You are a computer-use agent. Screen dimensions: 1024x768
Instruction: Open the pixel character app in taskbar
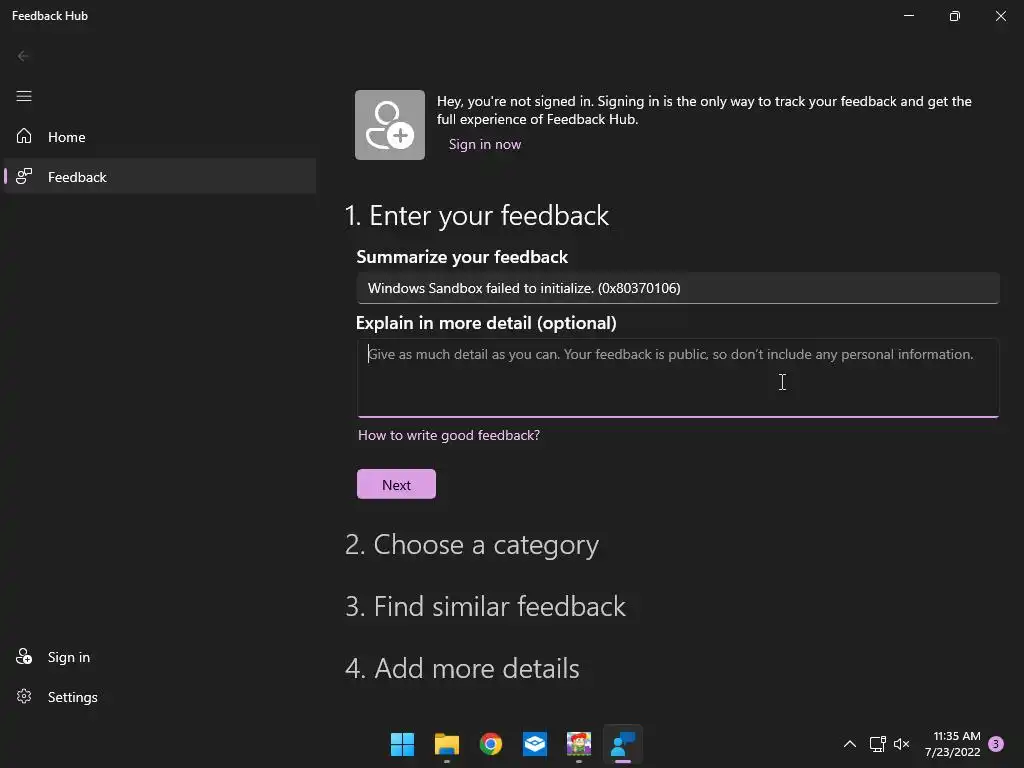coord(579,744)
